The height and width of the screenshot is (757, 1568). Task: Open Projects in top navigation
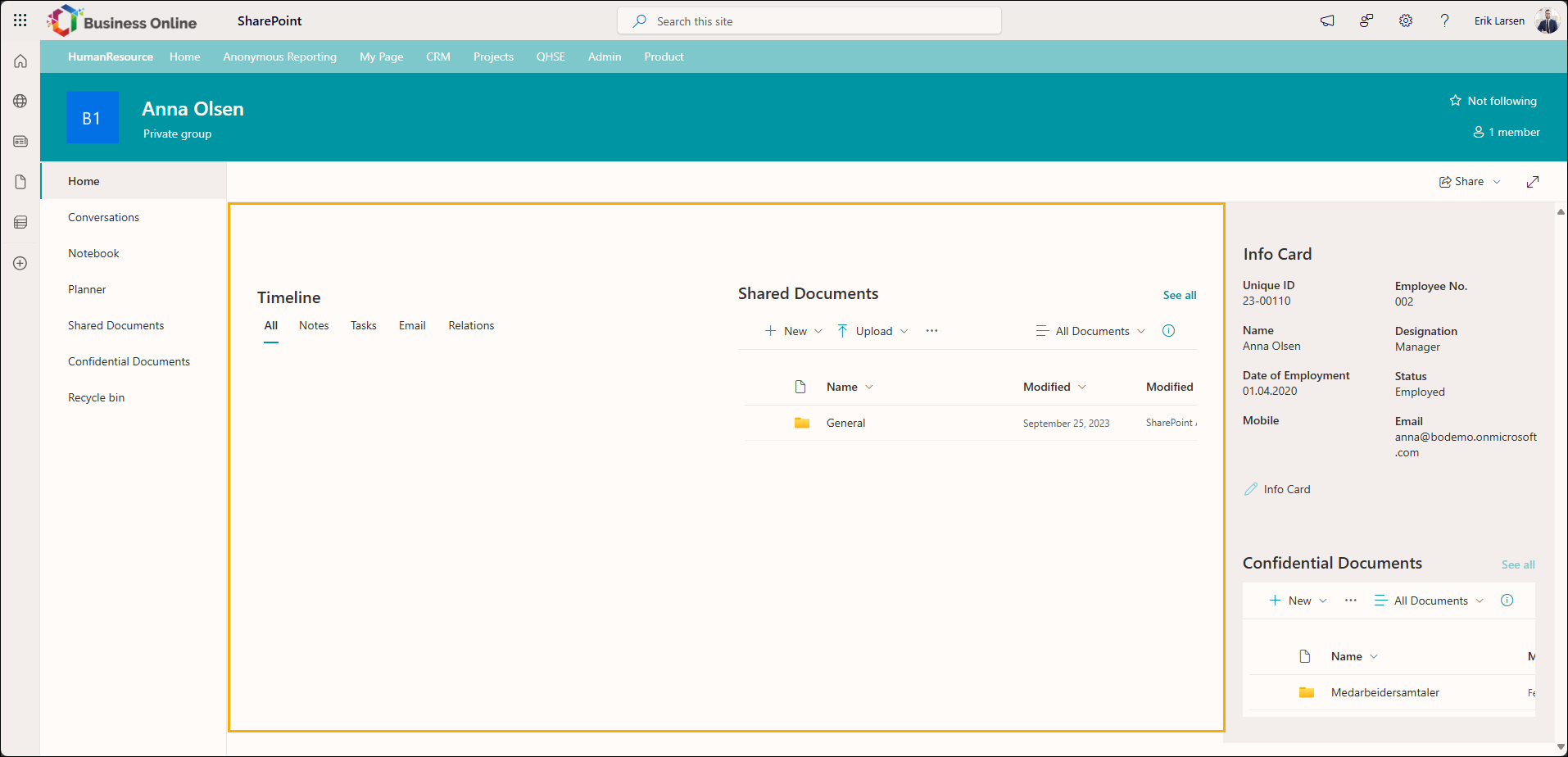pyautogui.click(x=494, y=57)
